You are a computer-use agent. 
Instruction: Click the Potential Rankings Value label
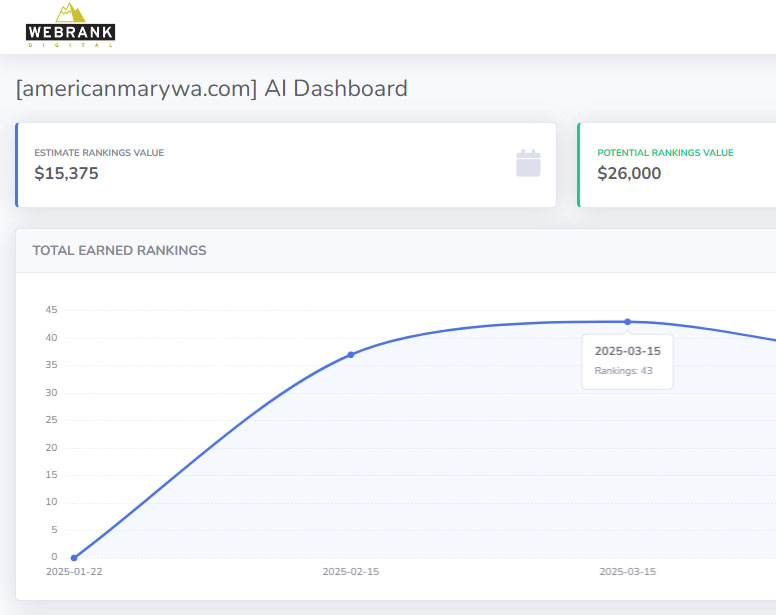coord(665,153)
